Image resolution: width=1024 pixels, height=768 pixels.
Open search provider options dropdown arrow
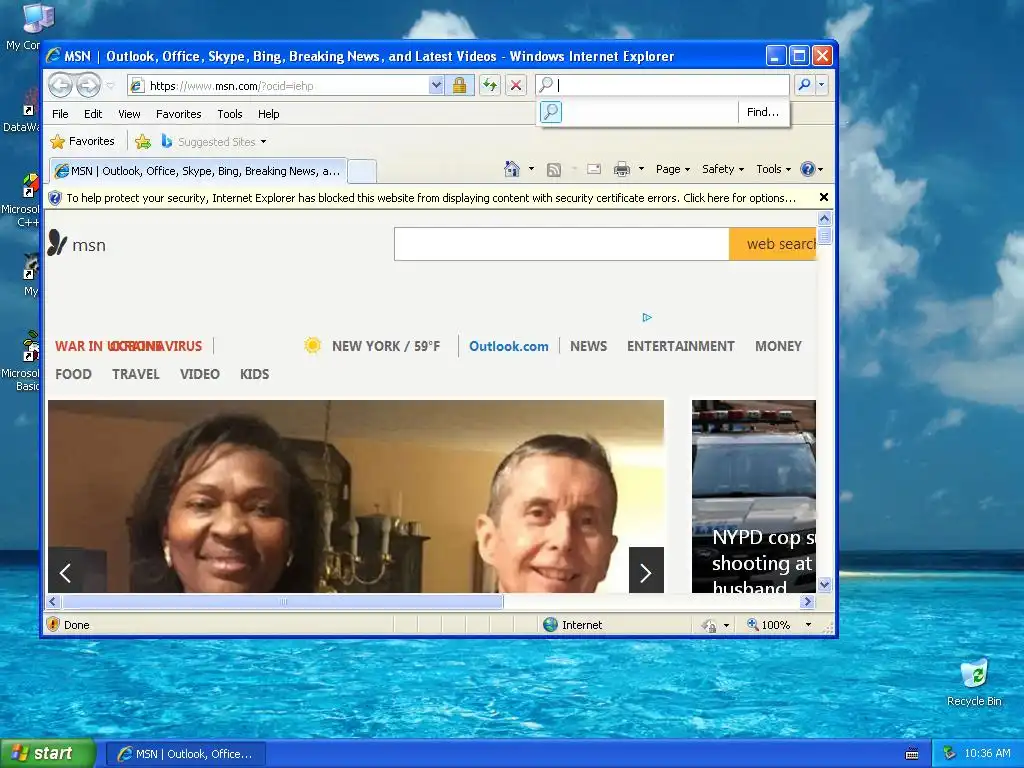[822, 85]
